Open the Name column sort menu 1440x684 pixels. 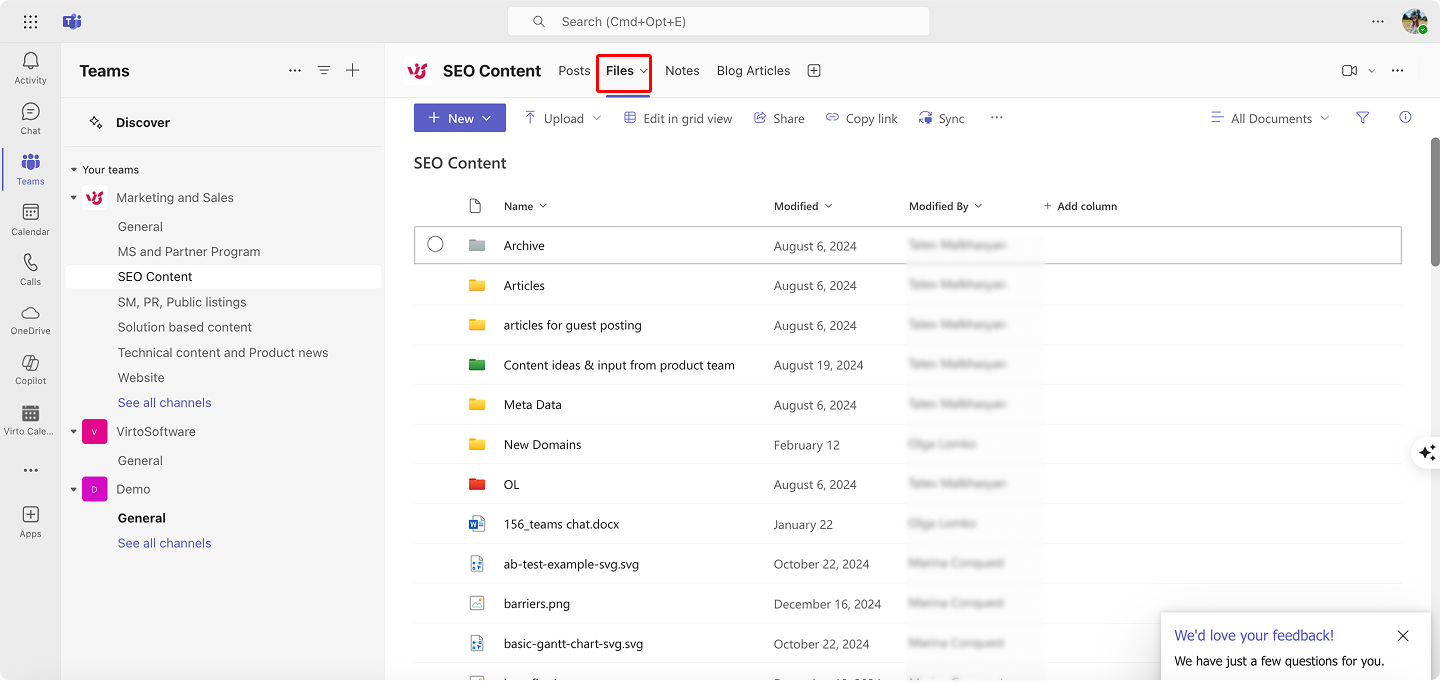pyautogui.click(x=525, y=206)
